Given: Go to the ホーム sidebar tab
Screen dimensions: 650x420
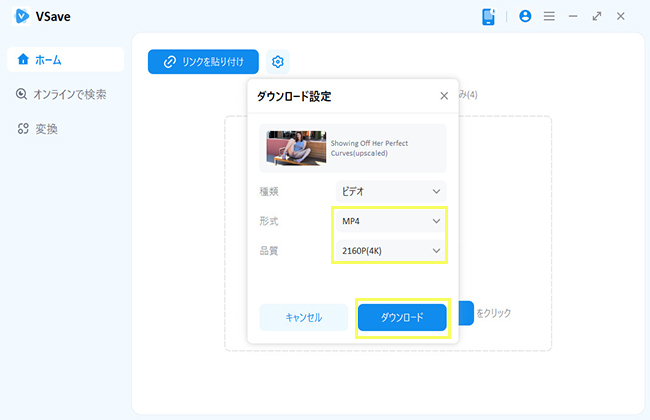Looking at the screenshot, I should pyautogui.click(x=65, y=60).
